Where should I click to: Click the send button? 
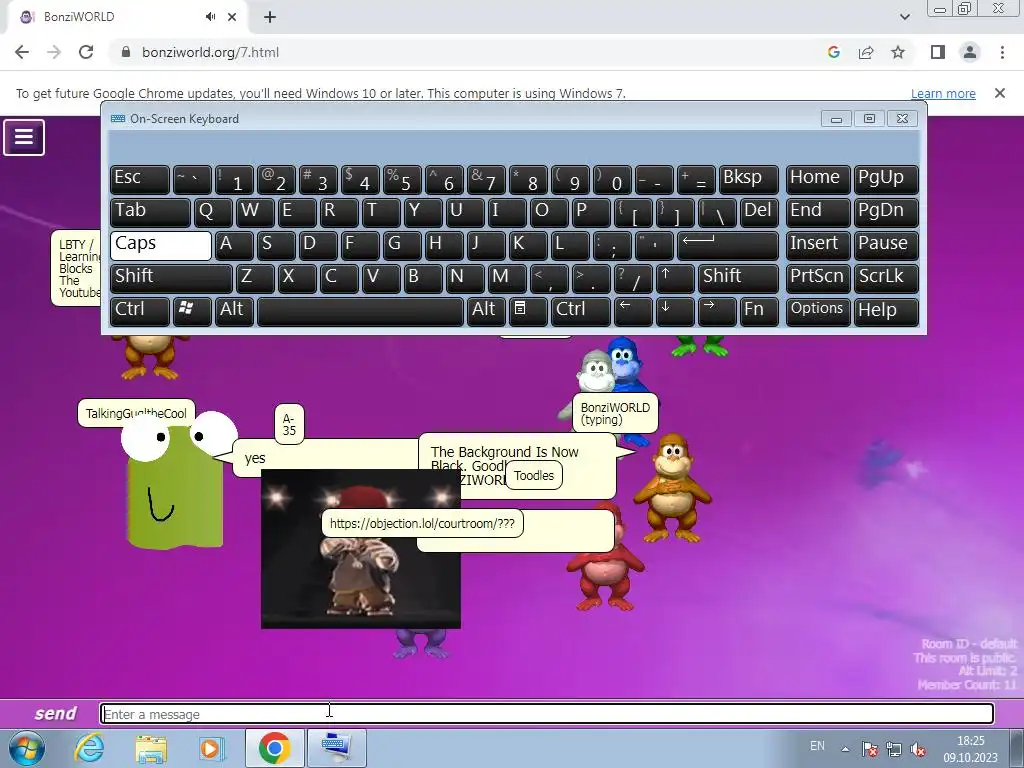(x=56, y=713)
